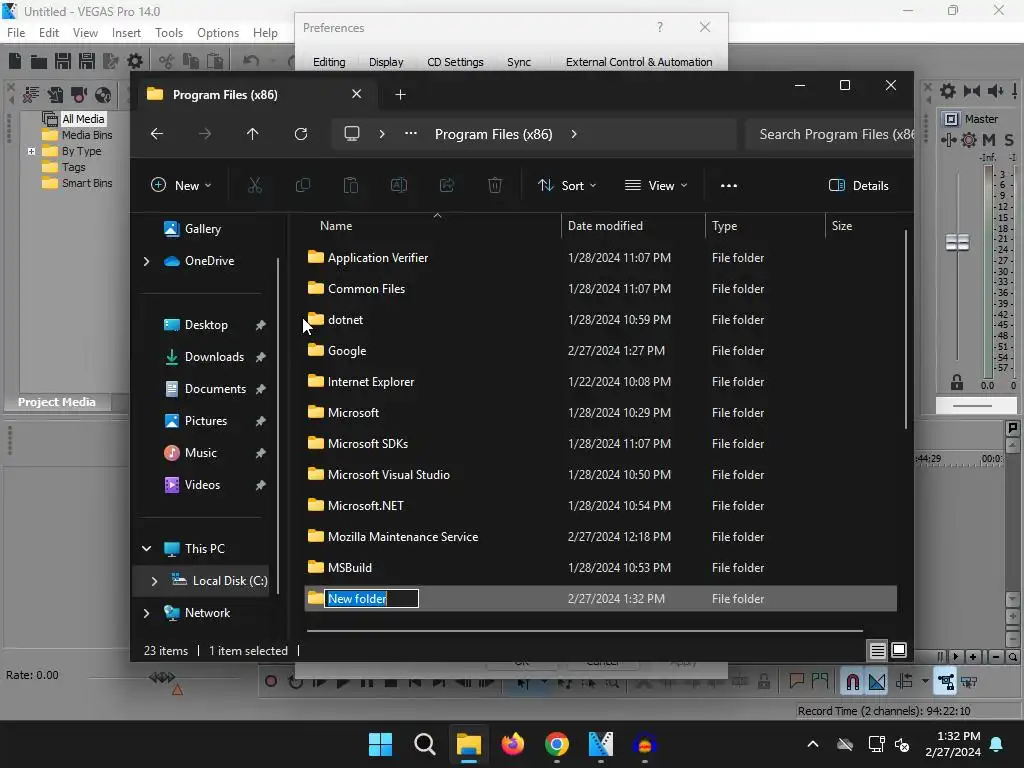This screenshot has height=768, width=1024.
Task: Toggle the Details pane in Explorer
Action: [x=859, y=185]
